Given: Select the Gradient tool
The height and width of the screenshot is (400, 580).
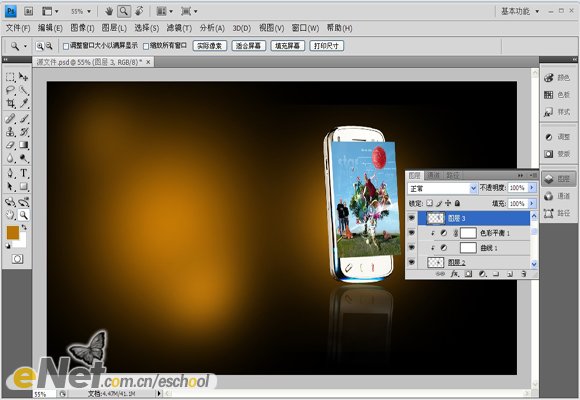Looking at the screenshot, I should click(x=24, y=145).
